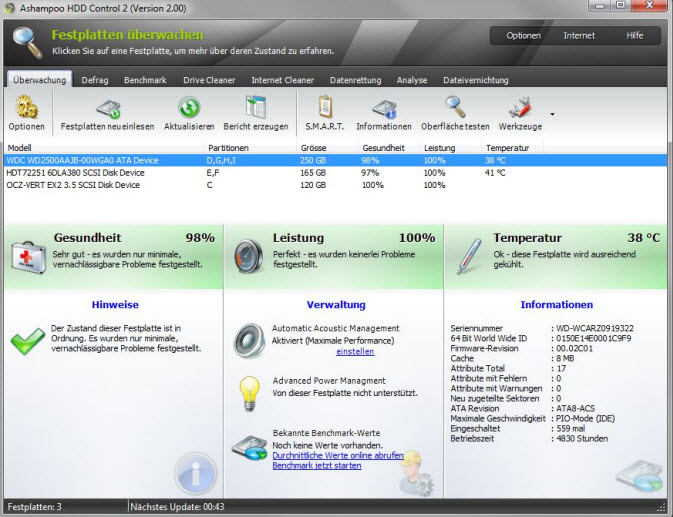
Task: Open the S.M.A.R.T. clipboard icon
Action: [x=325, y=107]
